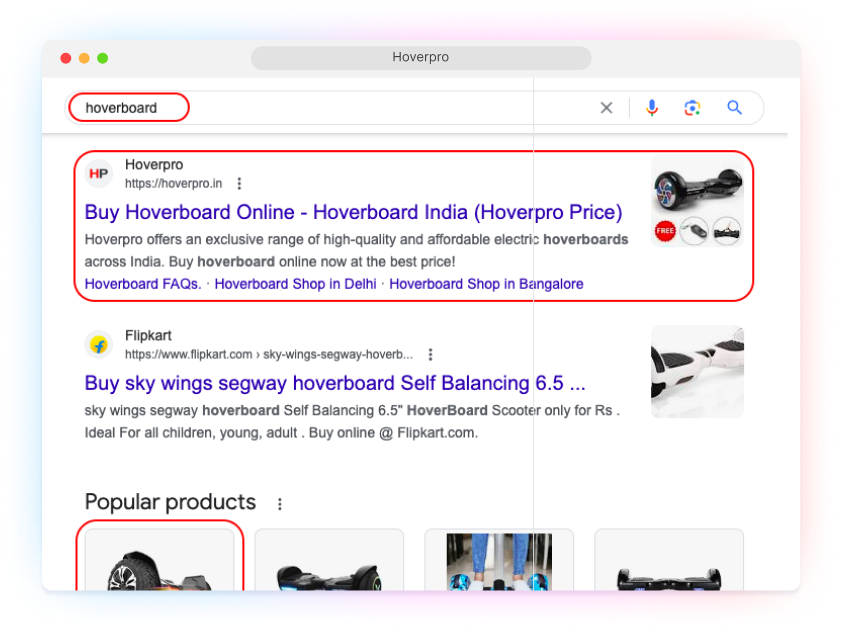
Task: Open the Hoverpro HP favicon
Action: pyautogui.click(x=99, y=174)
